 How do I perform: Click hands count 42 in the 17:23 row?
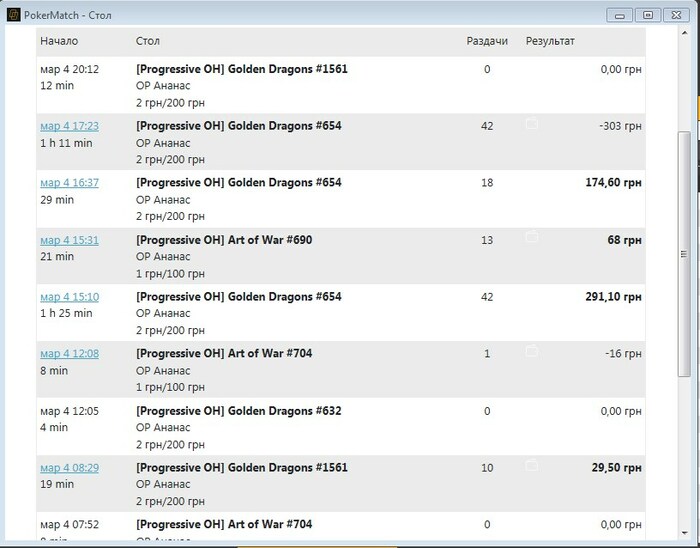point(487,126)
